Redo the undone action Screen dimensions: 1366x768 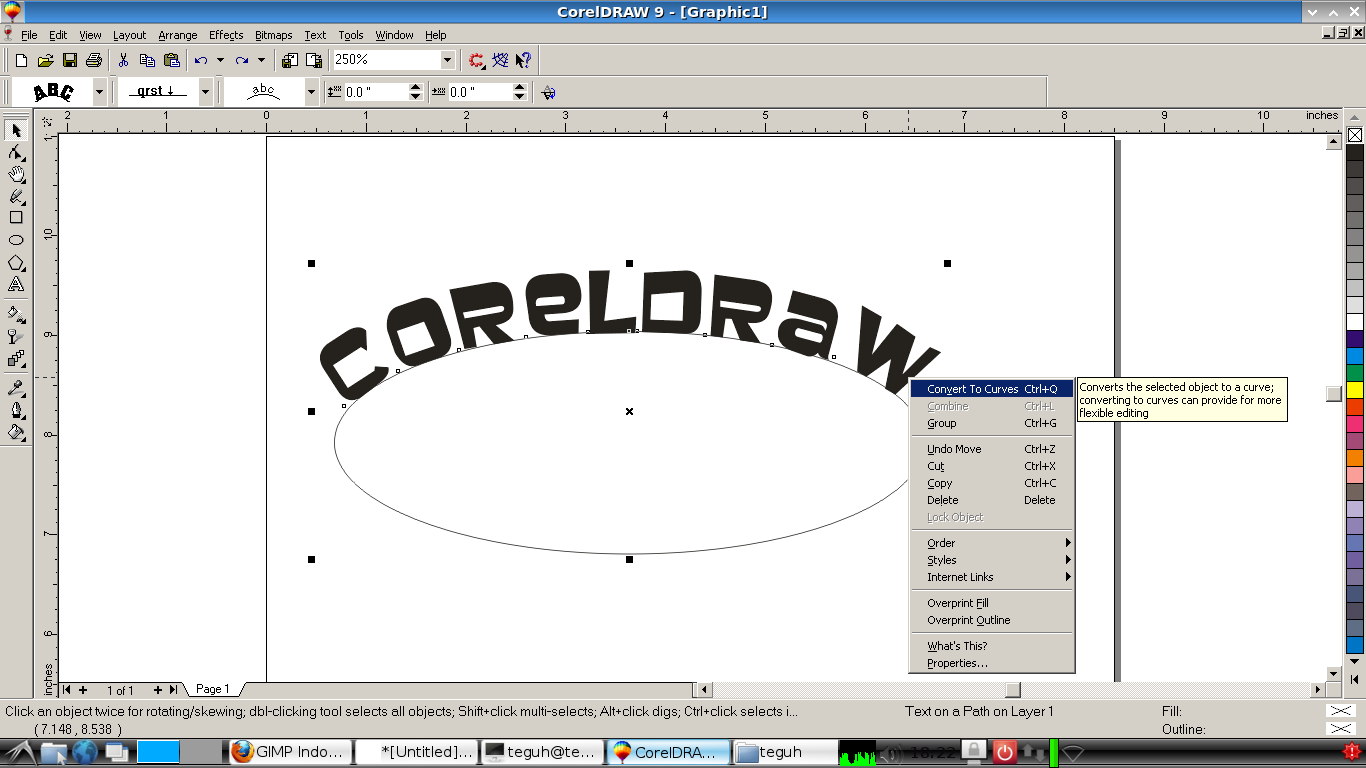coord(242,60)
